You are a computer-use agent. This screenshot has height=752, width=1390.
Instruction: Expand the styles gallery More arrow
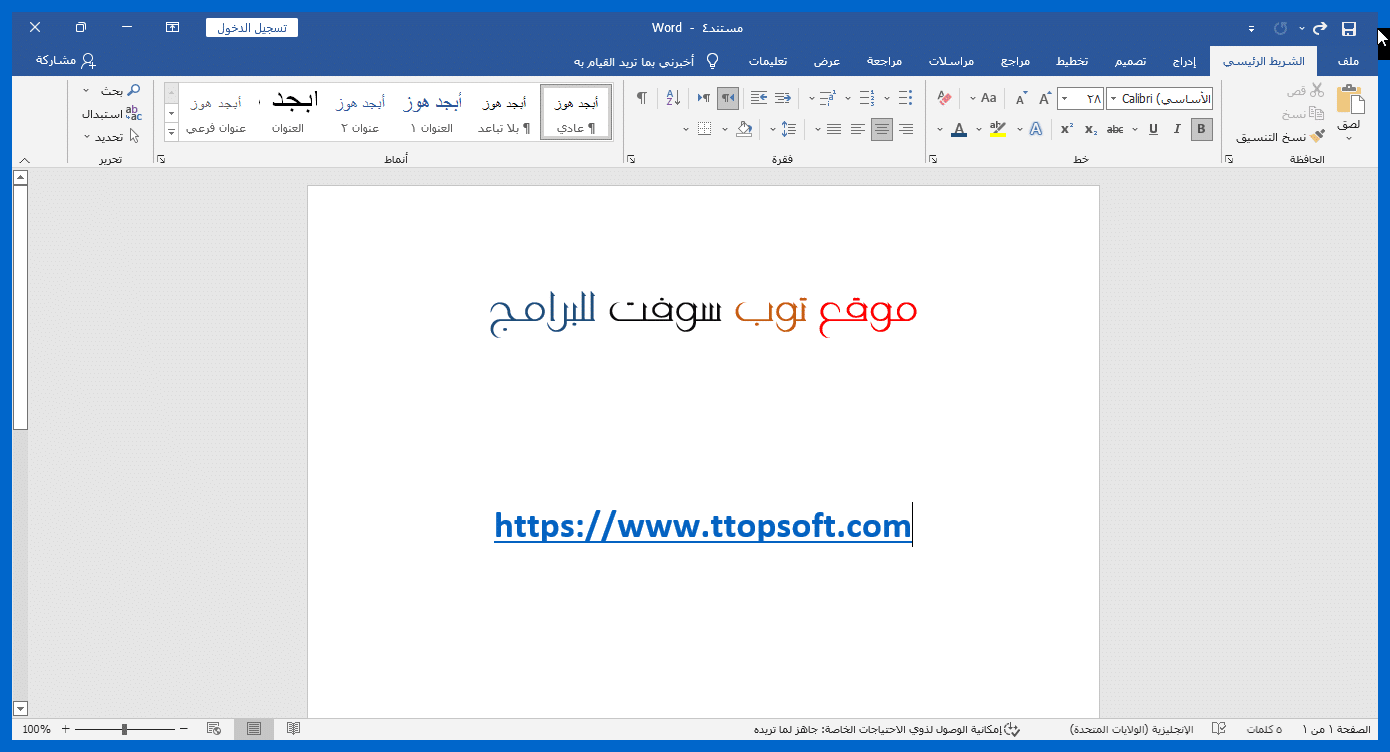171,131
